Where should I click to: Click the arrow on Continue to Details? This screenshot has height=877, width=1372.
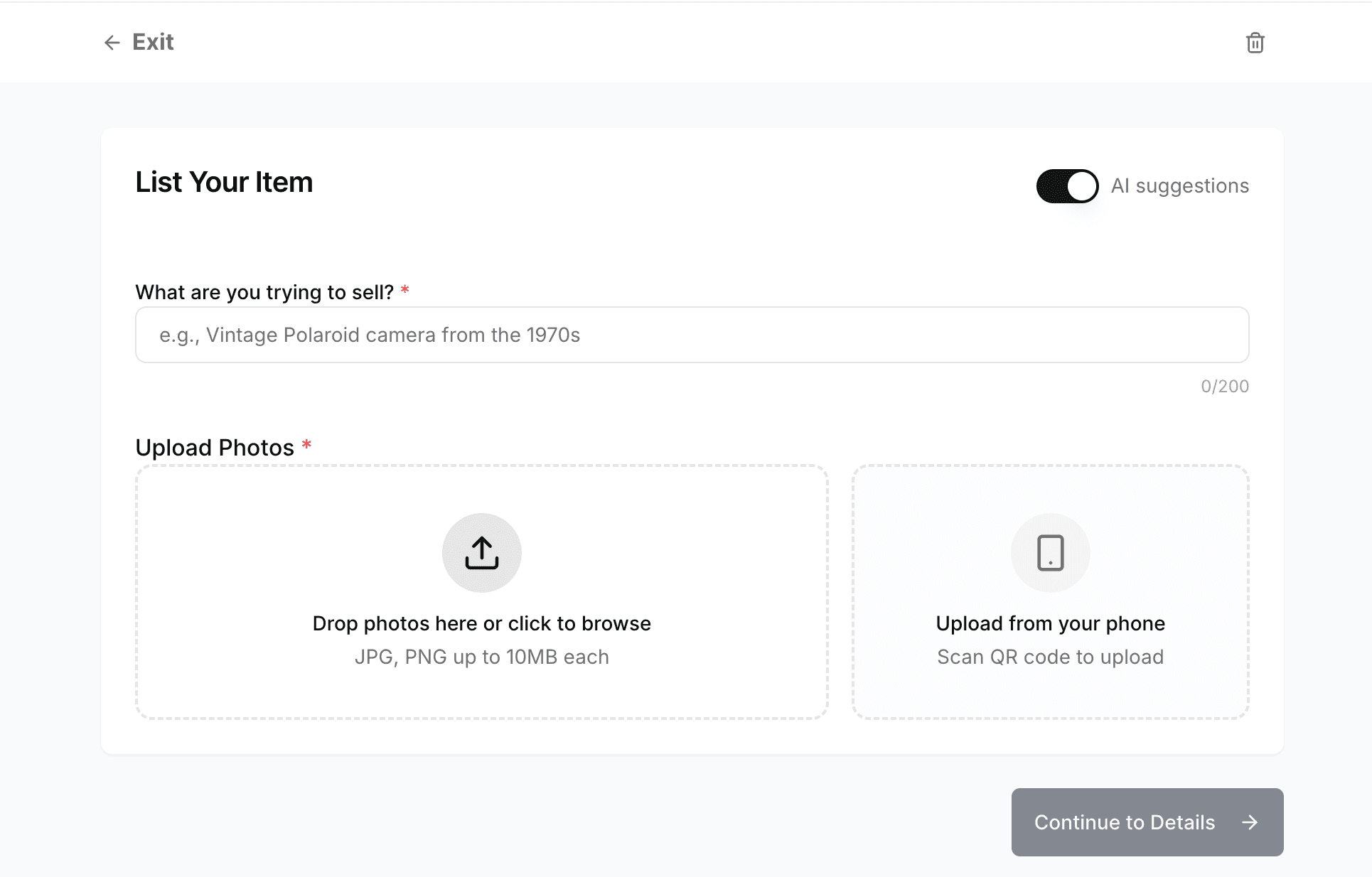coord(1250,822)
